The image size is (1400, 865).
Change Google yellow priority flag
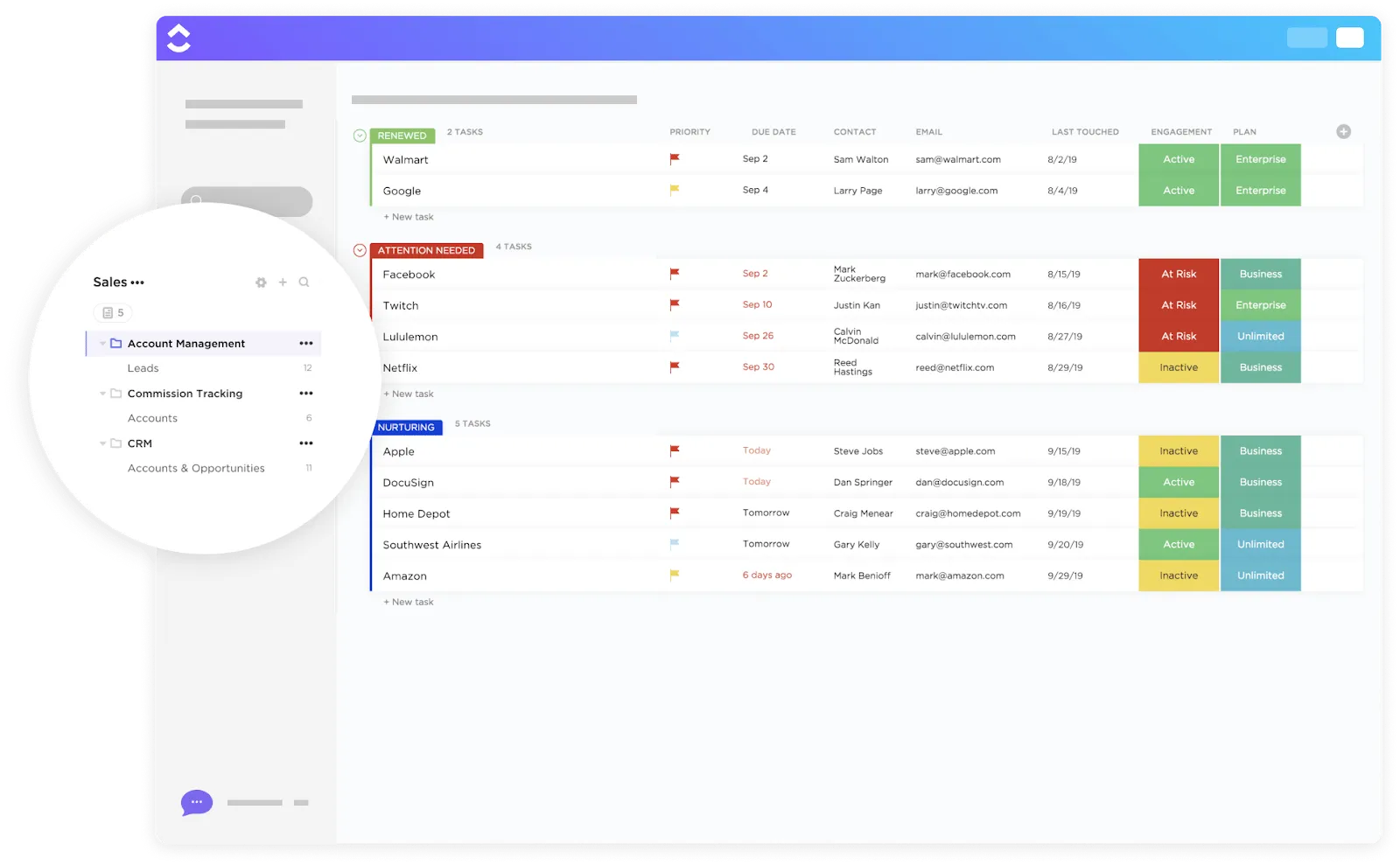coord(675,190)
